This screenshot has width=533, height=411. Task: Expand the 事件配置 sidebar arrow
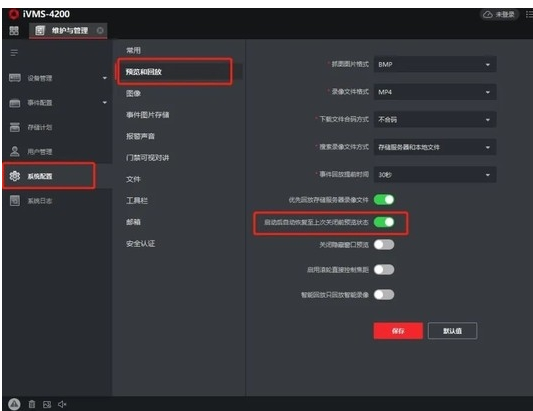105,102
